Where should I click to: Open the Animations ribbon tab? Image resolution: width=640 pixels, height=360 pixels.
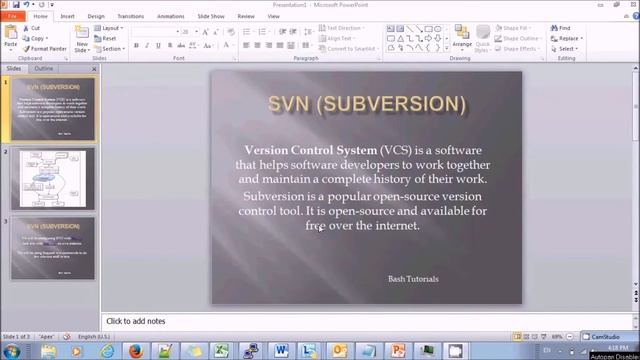171,16
